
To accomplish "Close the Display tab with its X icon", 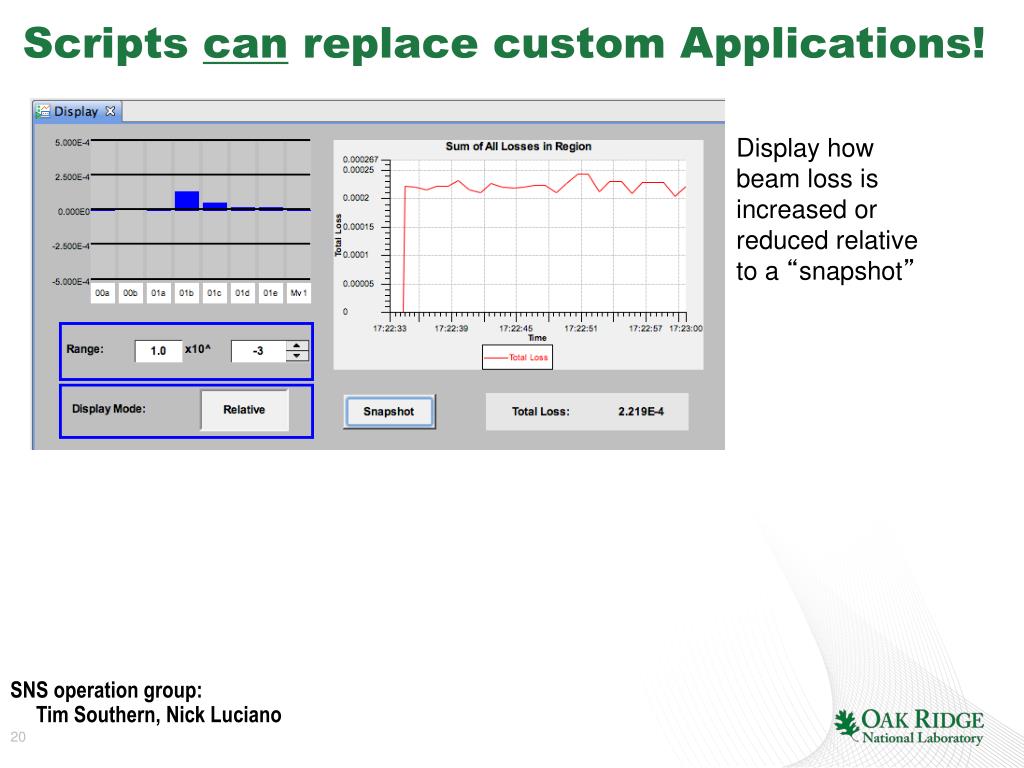I will (111, 112).
